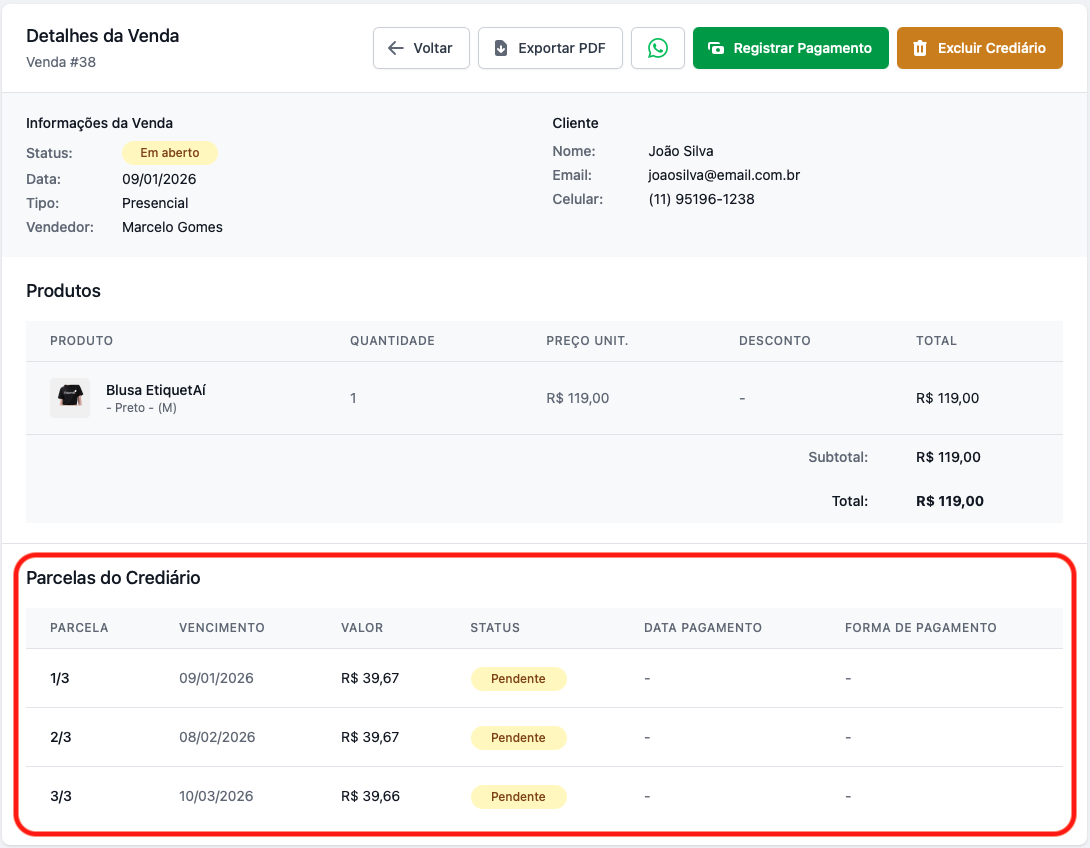The image size is (1090, 848).
Task: Click the trash icon in Excluir Crediário
Action: (x=920, y=48)
